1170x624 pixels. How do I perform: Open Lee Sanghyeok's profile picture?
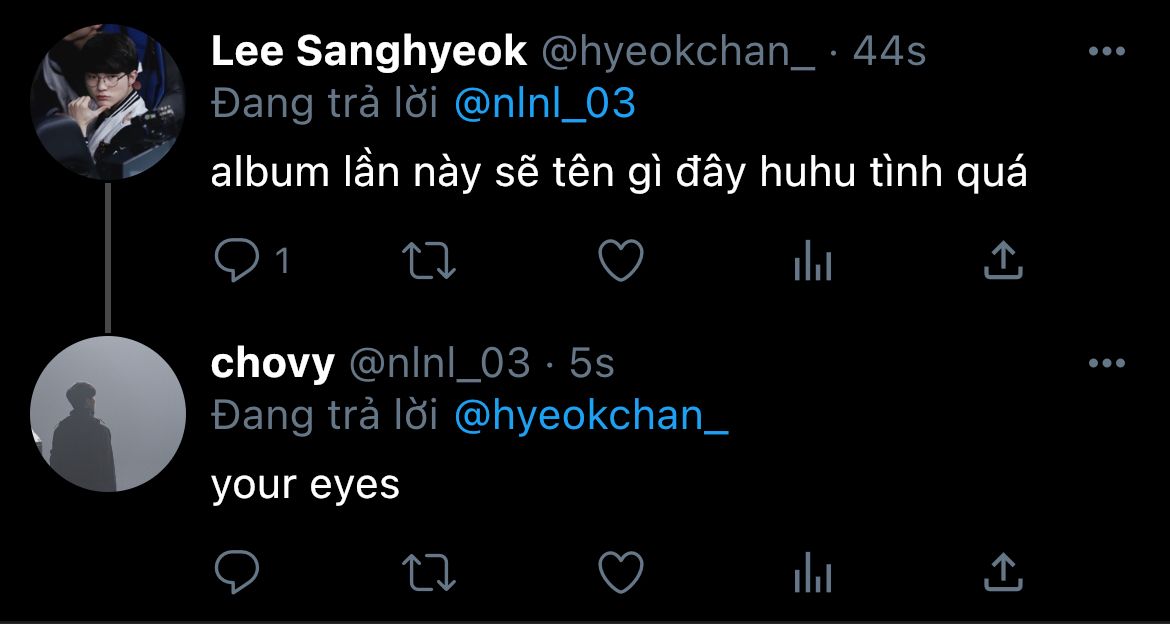click(x=107, y=102)
